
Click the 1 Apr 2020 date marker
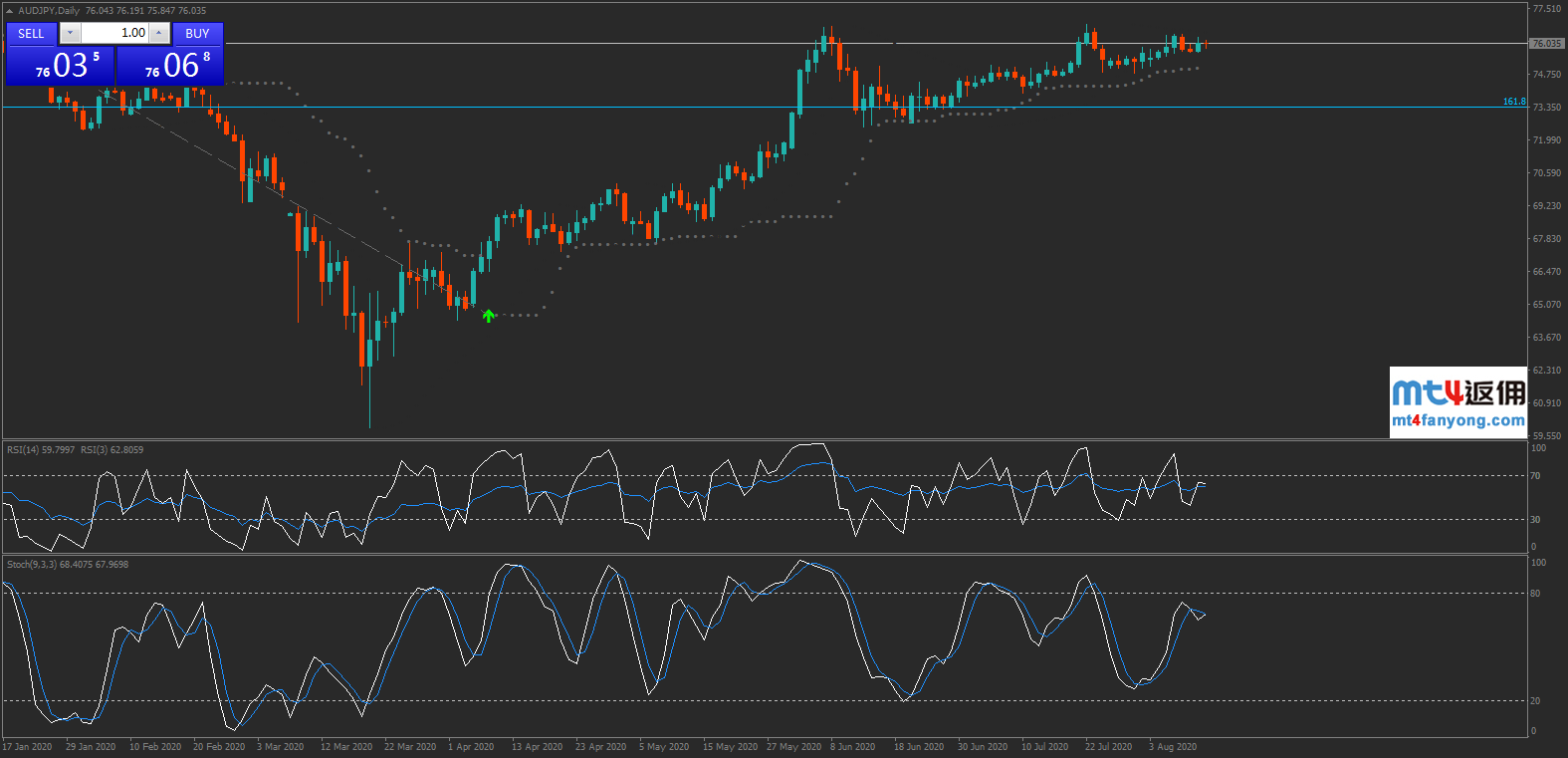(x=471, y=747)
